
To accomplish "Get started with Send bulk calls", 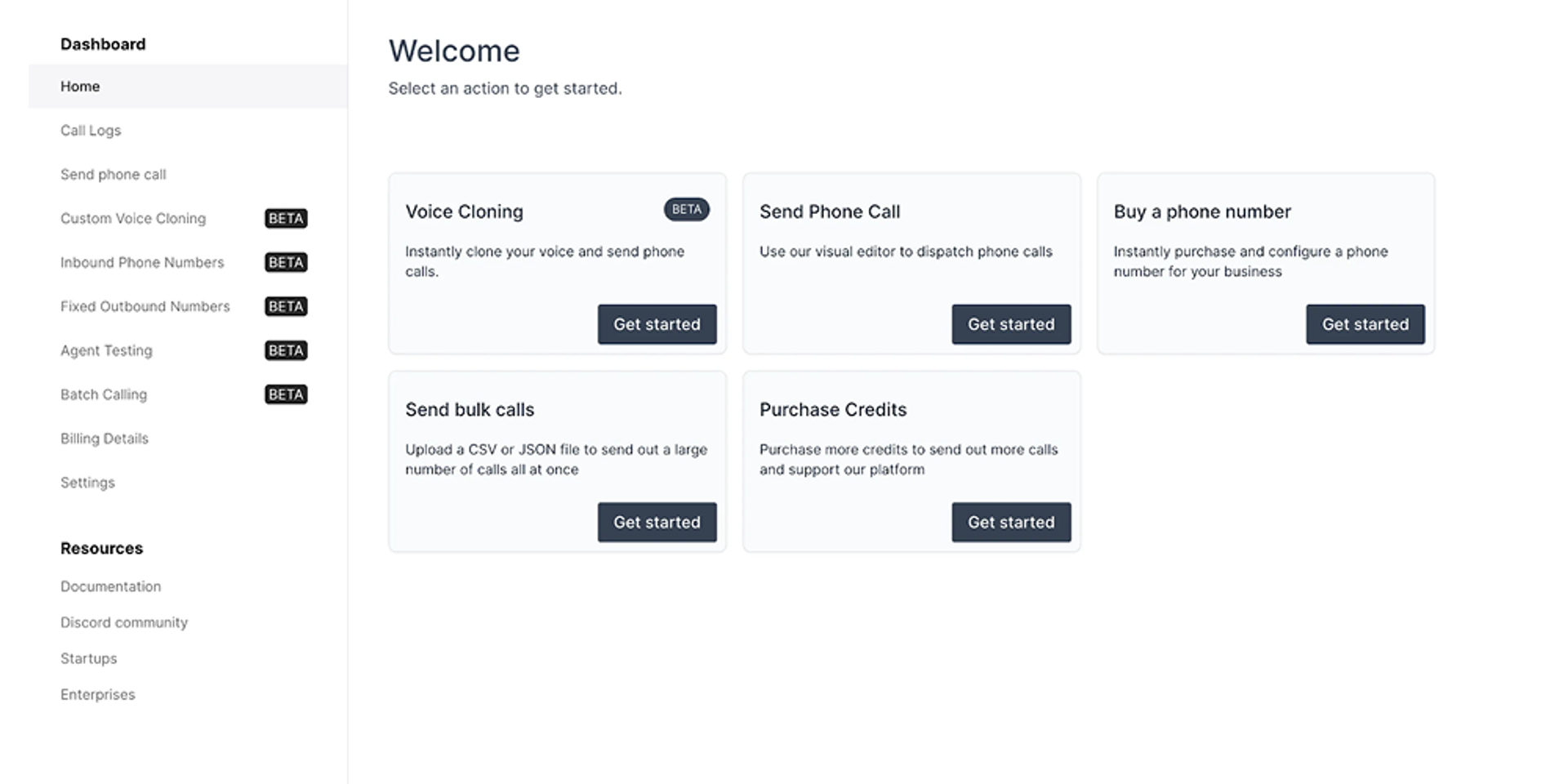I will (657, 522).
